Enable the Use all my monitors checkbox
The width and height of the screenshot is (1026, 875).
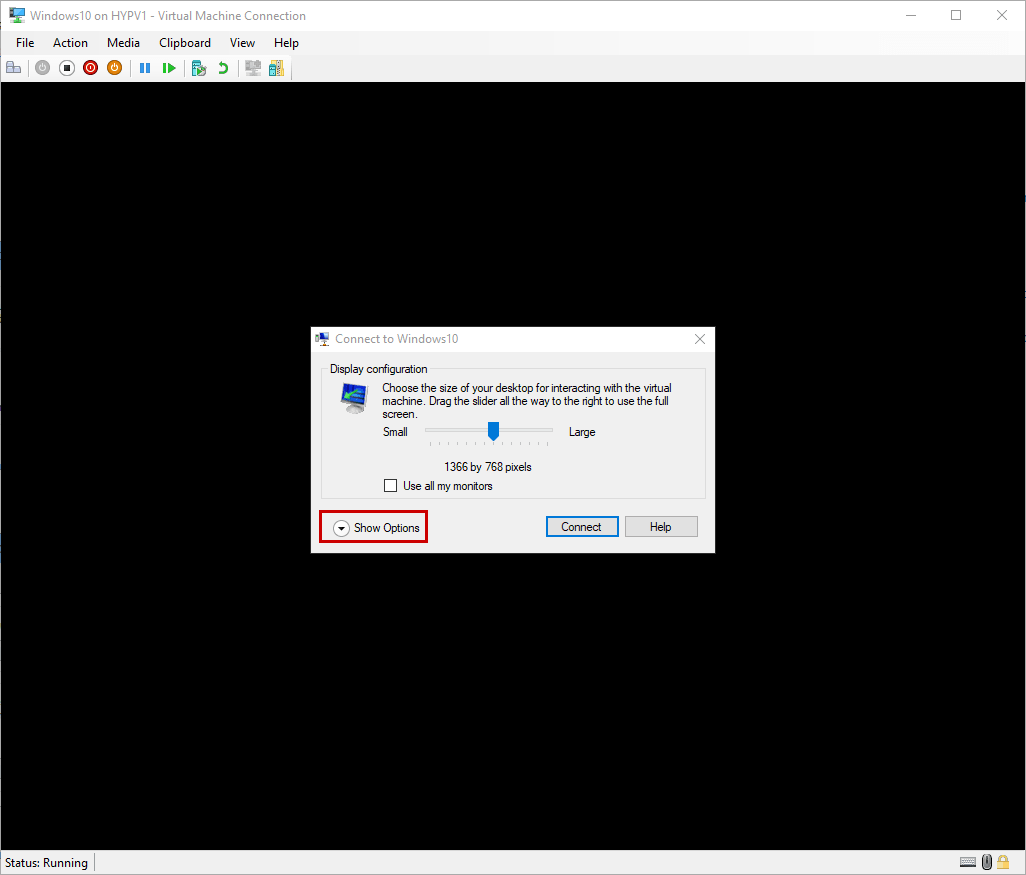coord(391,486)
